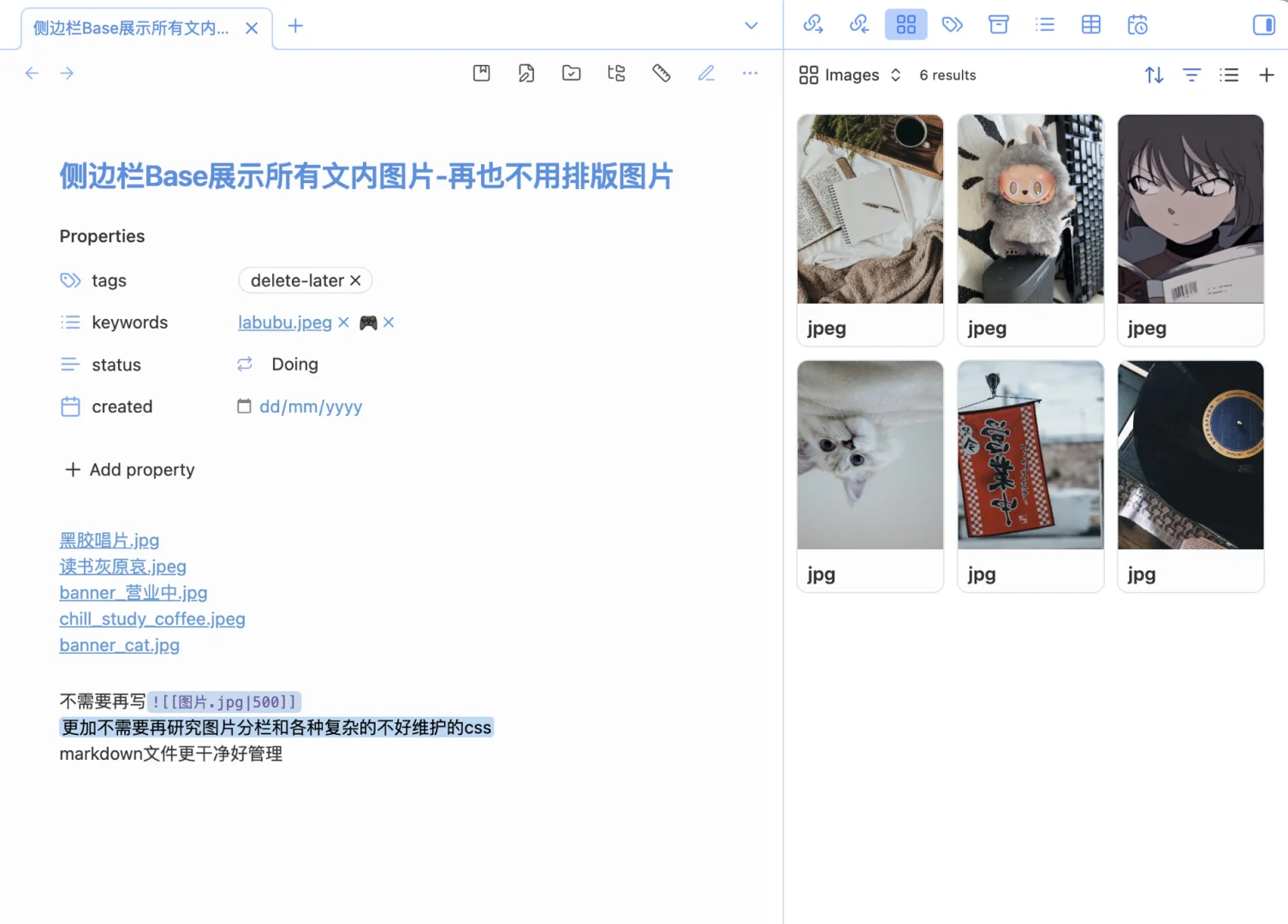Click Add property under Properties
Viewport: 1288px width, 924px height.
point(129,470)
